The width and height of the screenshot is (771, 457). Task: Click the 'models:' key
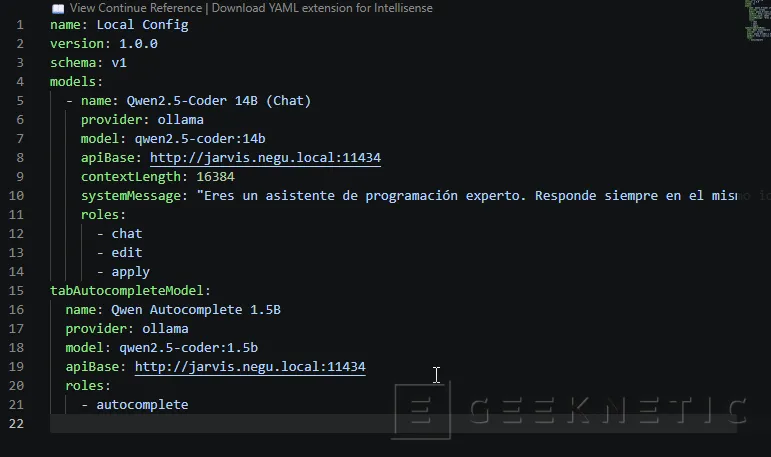[x=76, y=81]
